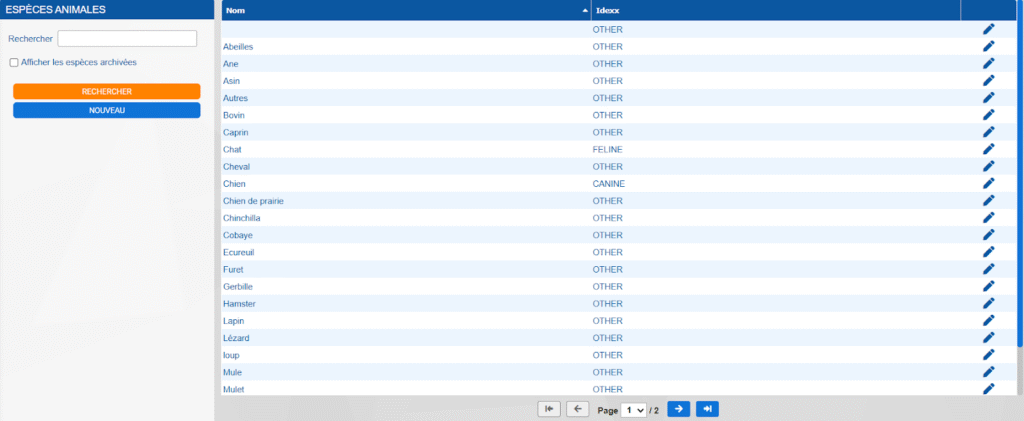This screenshot has width=1024, height=421.
Task: Focus the Rechercher text field
Action: click(x=127, y=38)
